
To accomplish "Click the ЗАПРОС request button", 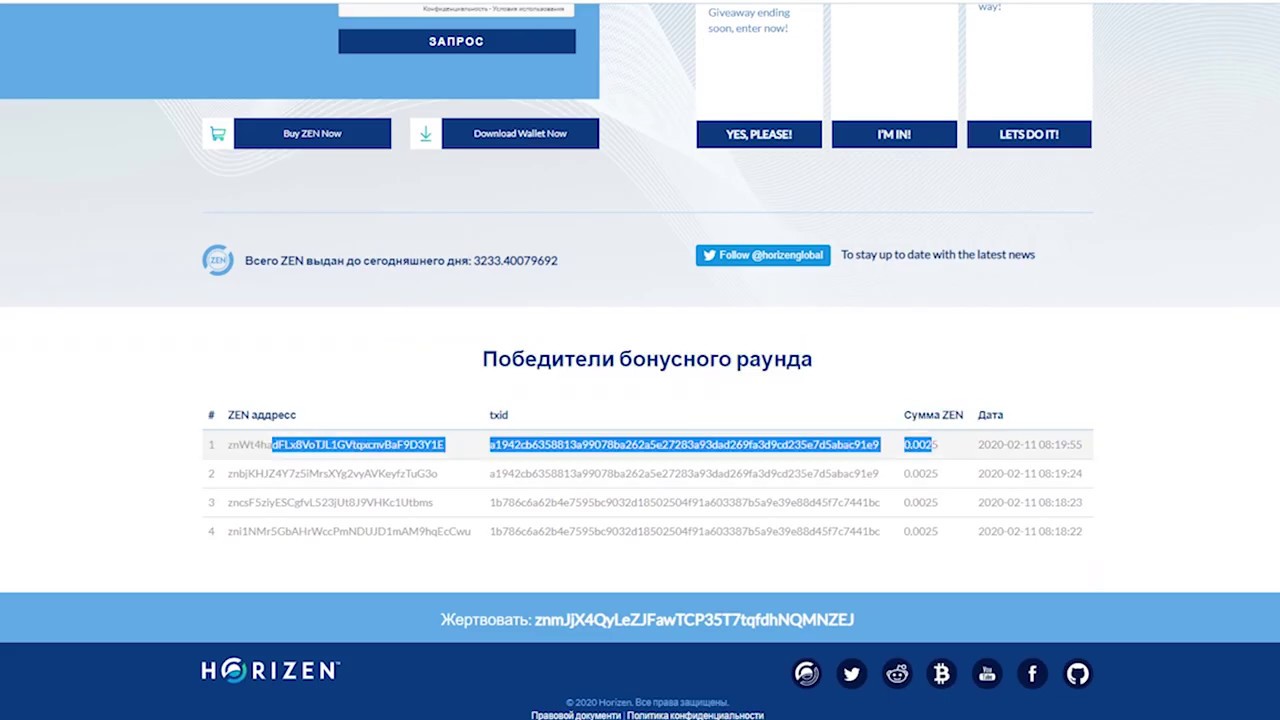I will pos(457,41).
